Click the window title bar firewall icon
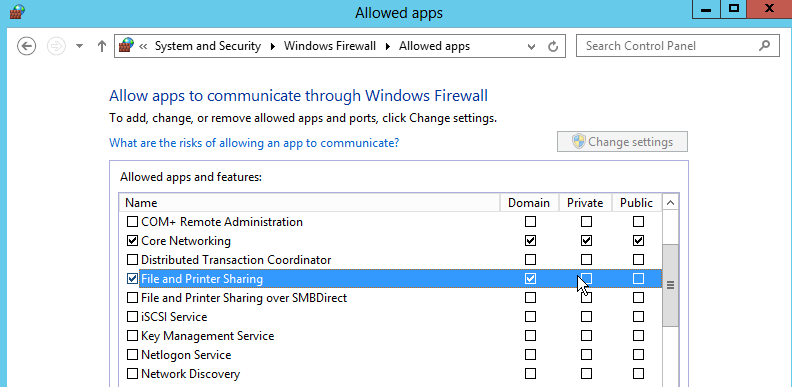This screenshot has width=792, height=387. click(x=18, y=11)
